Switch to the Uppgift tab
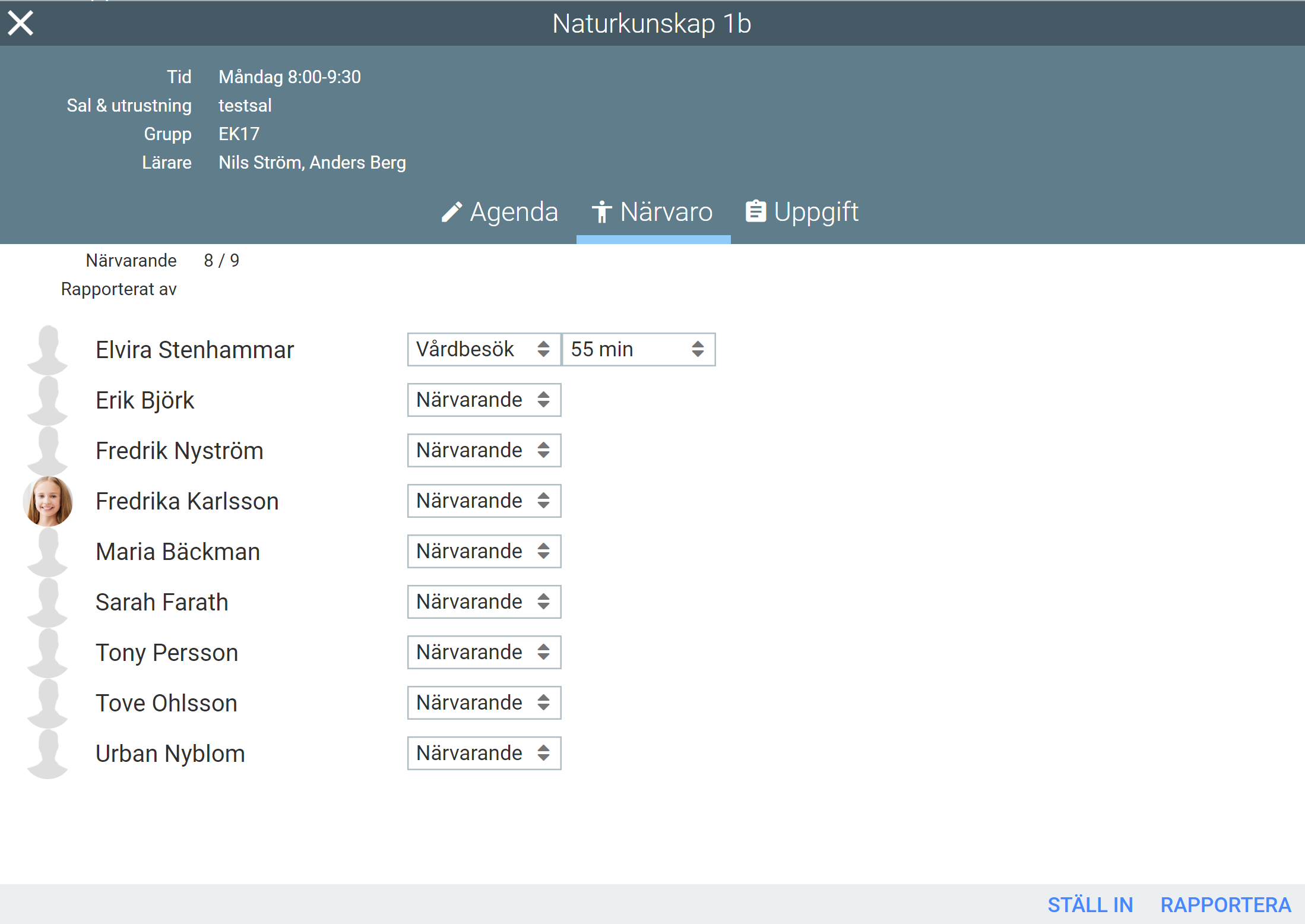This screenshot has width=1305, height=924. pos(816,212)
